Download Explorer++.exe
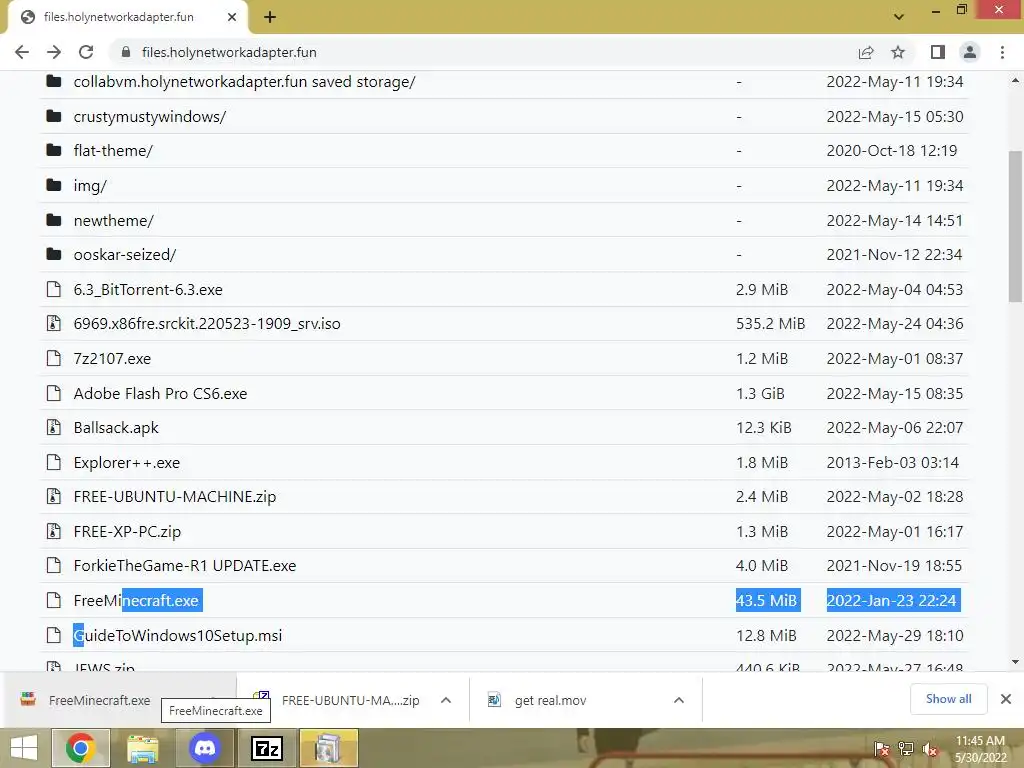1024x768 pixels. click(127, 462)
